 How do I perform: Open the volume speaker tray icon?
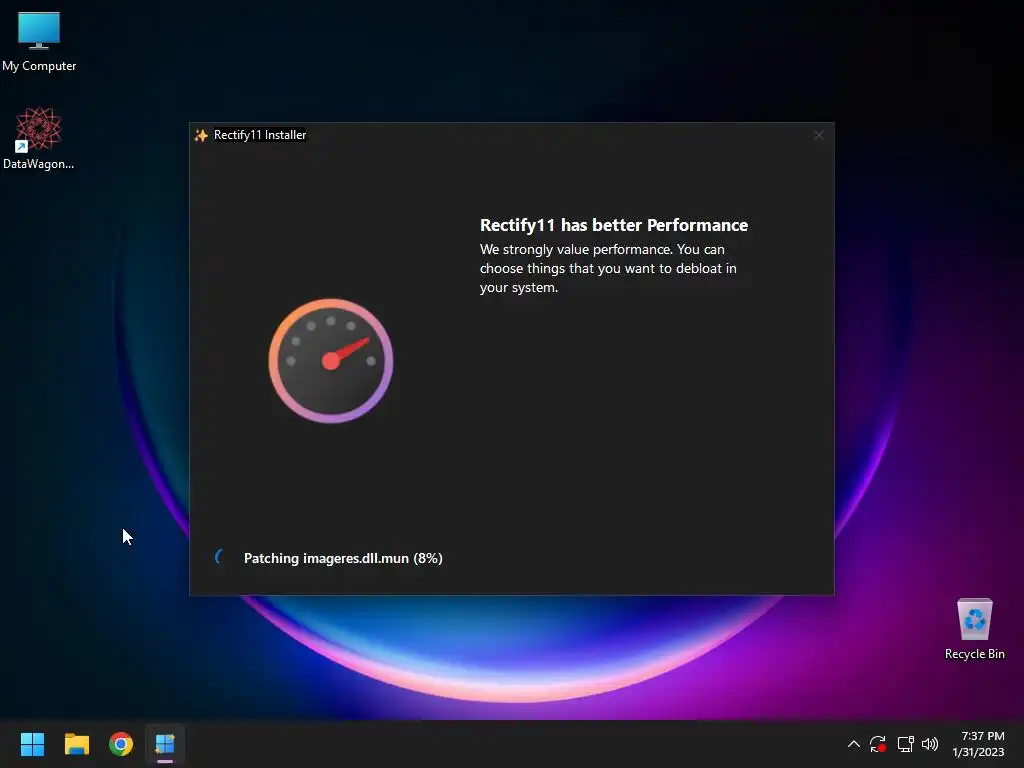930,744
